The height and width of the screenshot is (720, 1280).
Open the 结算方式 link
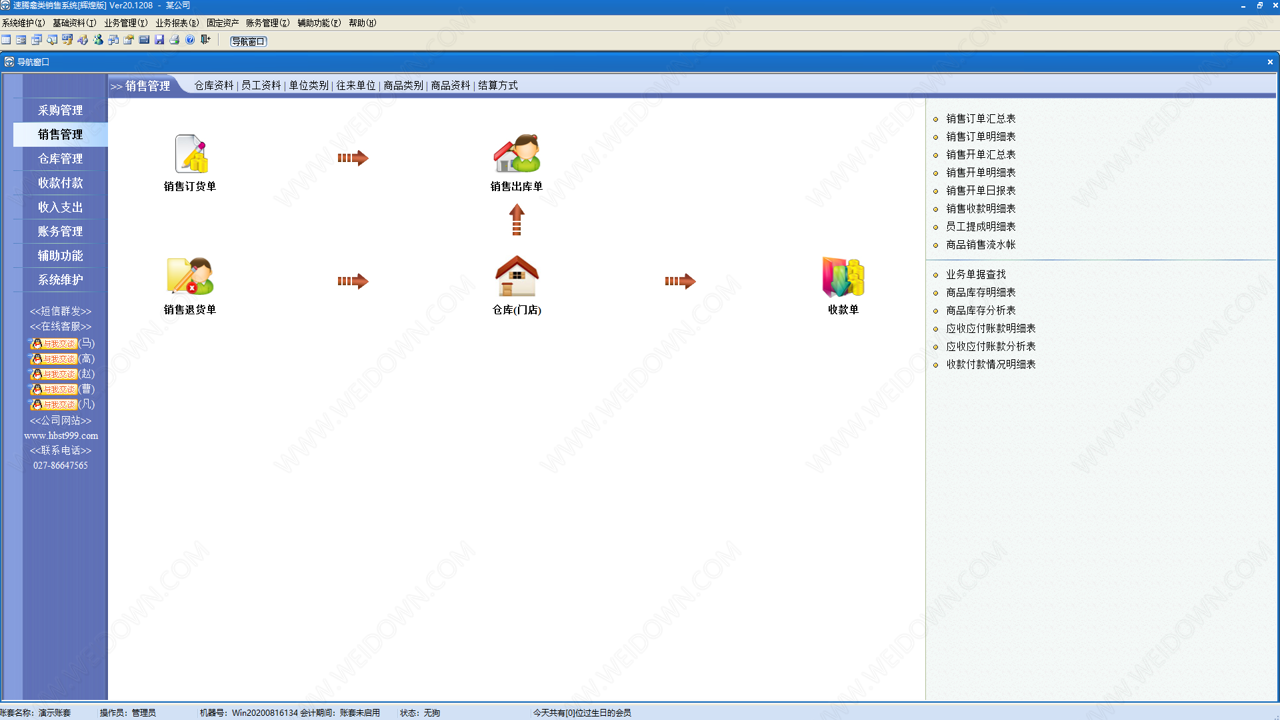click(498, 86)
